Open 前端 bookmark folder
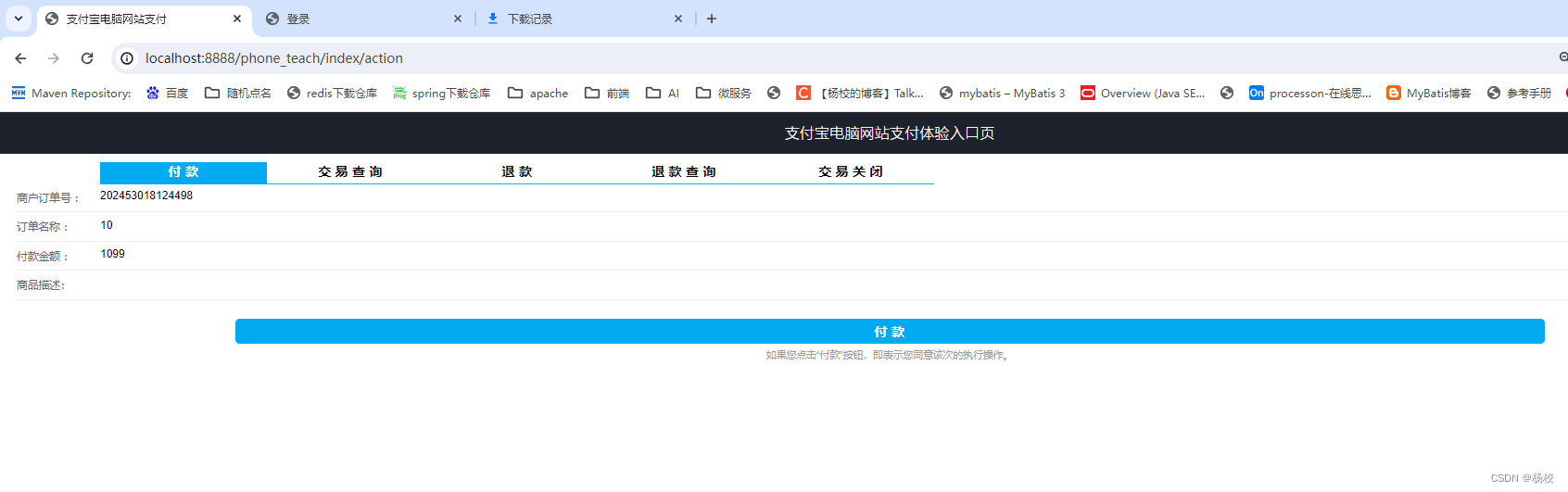Image resolution: width=1568 pixels, height=492 pixels. tap(607, 93)
